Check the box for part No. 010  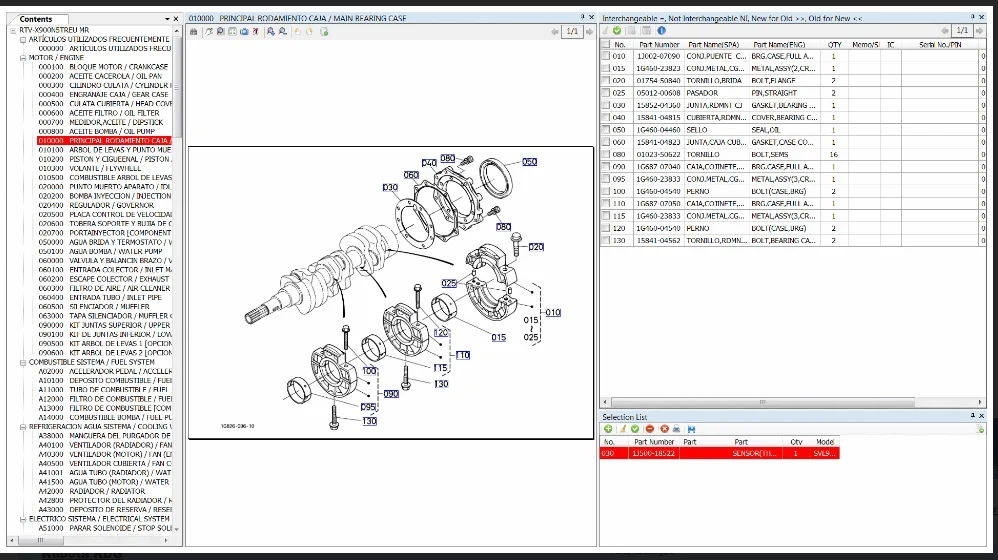point(606,56)
